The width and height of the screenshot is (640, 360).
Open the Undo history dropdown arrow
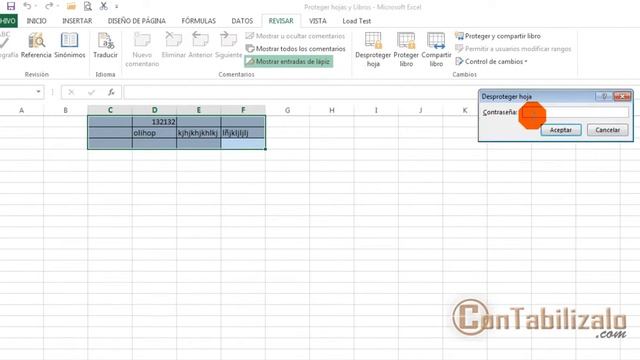[x=36, y=7]
